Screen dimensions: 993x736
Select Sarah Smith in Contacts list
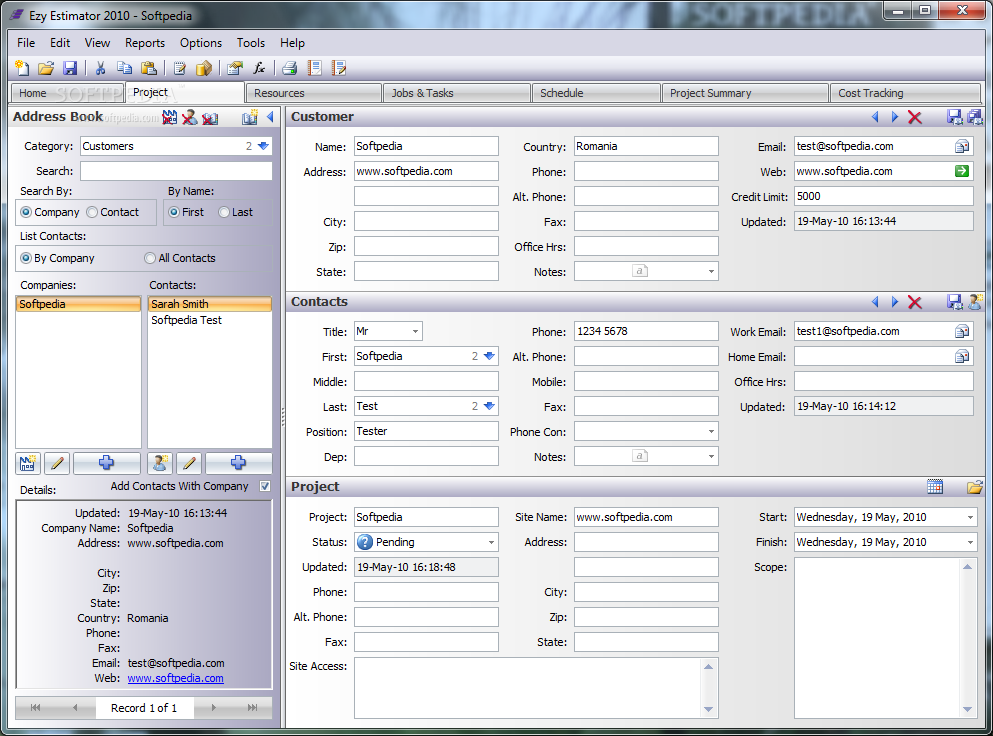210,304
